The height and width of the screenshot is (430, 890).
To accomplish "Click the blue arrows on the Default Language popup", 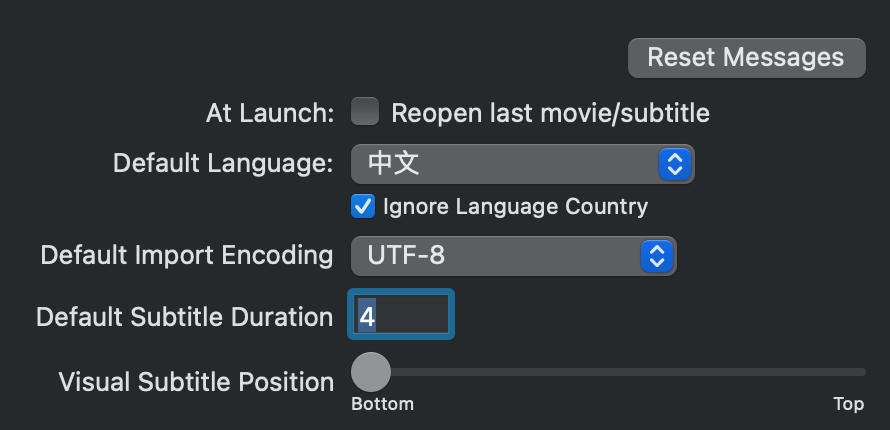I will point(675,164).
